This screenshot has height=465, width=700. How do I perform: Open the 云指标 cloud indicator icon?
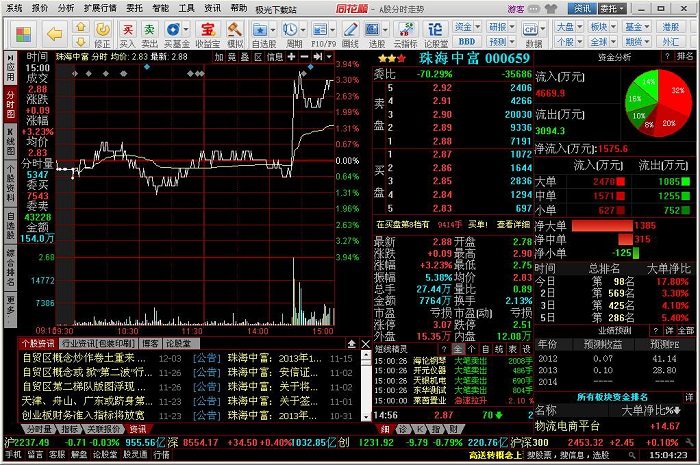405,30
